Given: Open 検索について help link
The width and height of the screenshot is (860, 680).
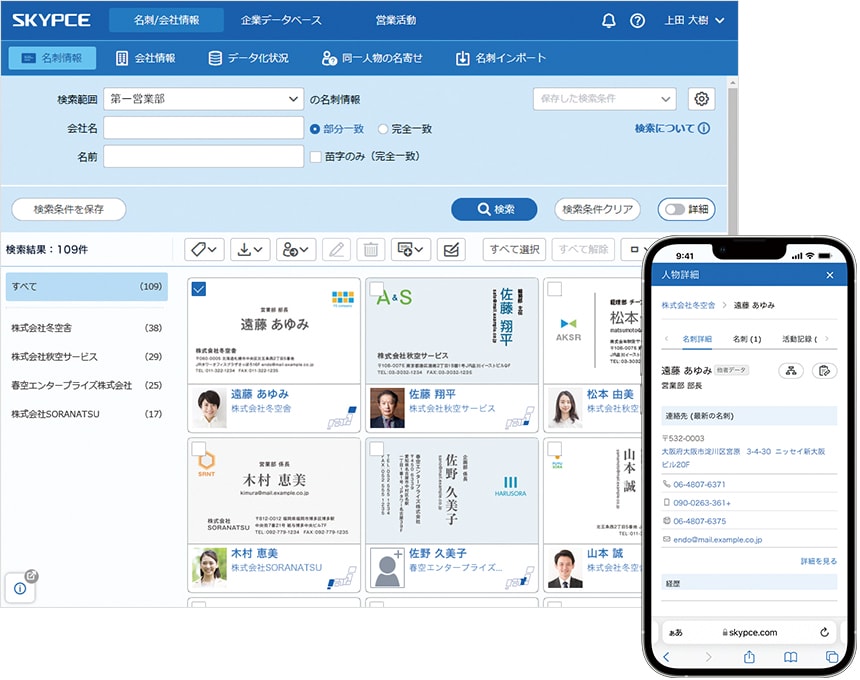Looking at the screenshot, I should (x=665, y=128).
